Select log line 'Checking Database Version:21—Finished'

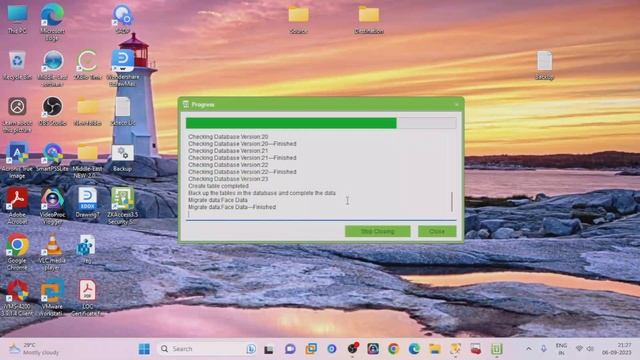click(x=242, y=158)
